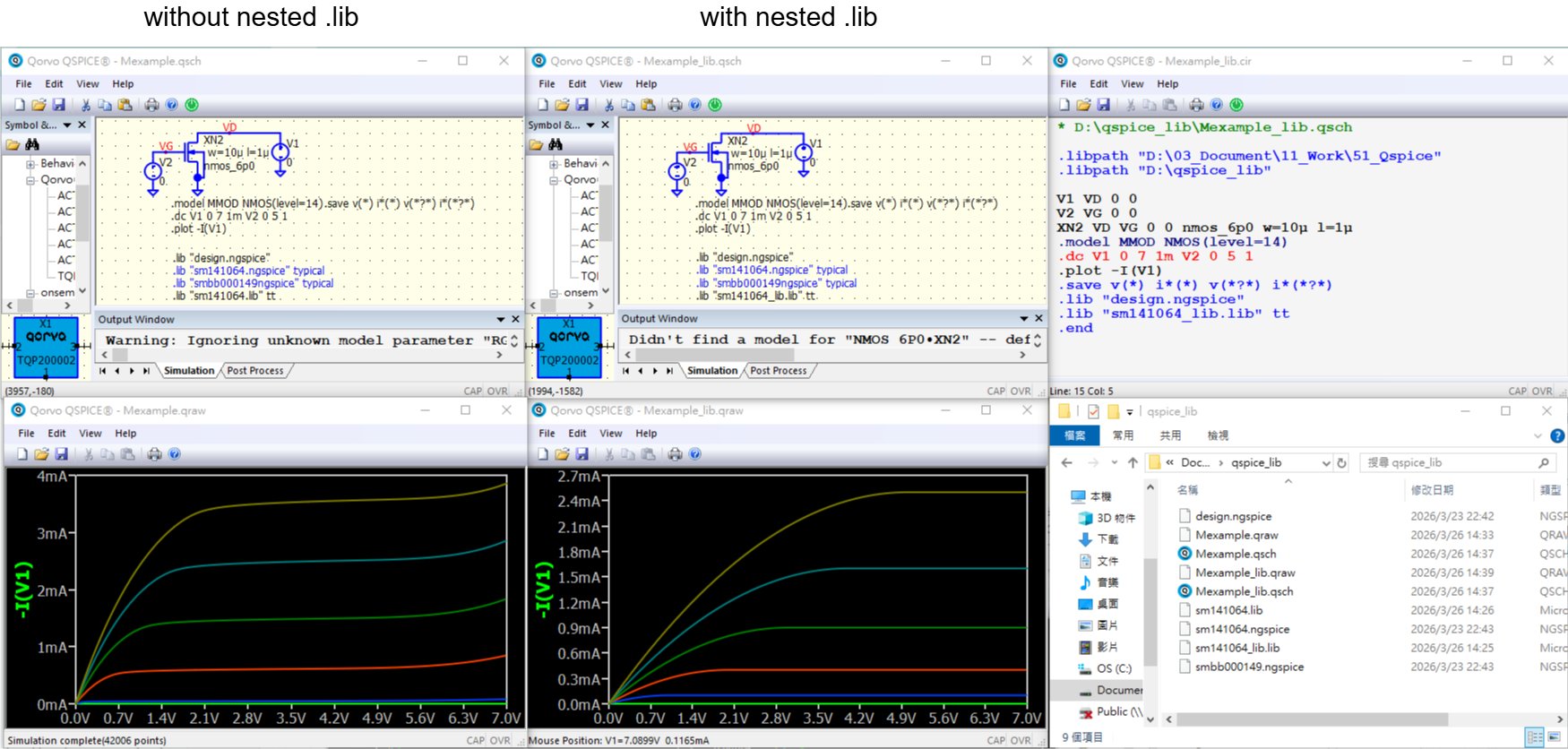The height and width of the screenshot is (749, 1568).
Task: Collapse Qorvo tree node in Mexample_lib.qsch panel
Action: pyautogui.click(x=554, y=180)
